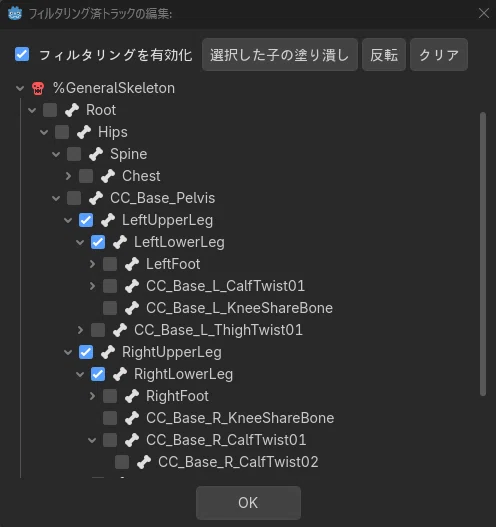Image resolution: width=496 pixels, height=527 pixels.
Task: Click the bone icon next to Root
Action: pyautogui.click(x=72, y=110)
